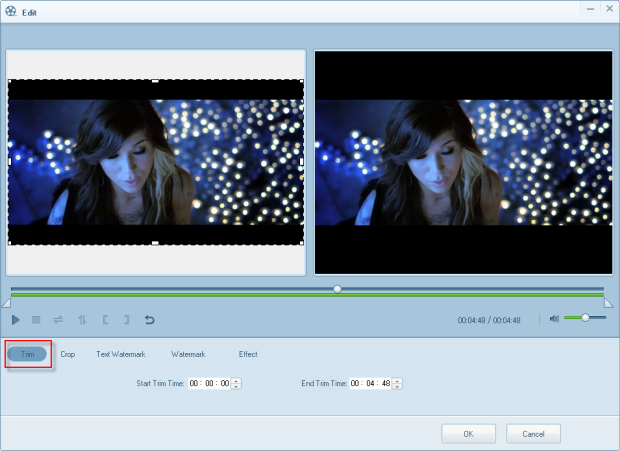Click the playback position slider knob
Image resolution: width=620 pixels, height=451 pixels.
click(x=337, y=289)
